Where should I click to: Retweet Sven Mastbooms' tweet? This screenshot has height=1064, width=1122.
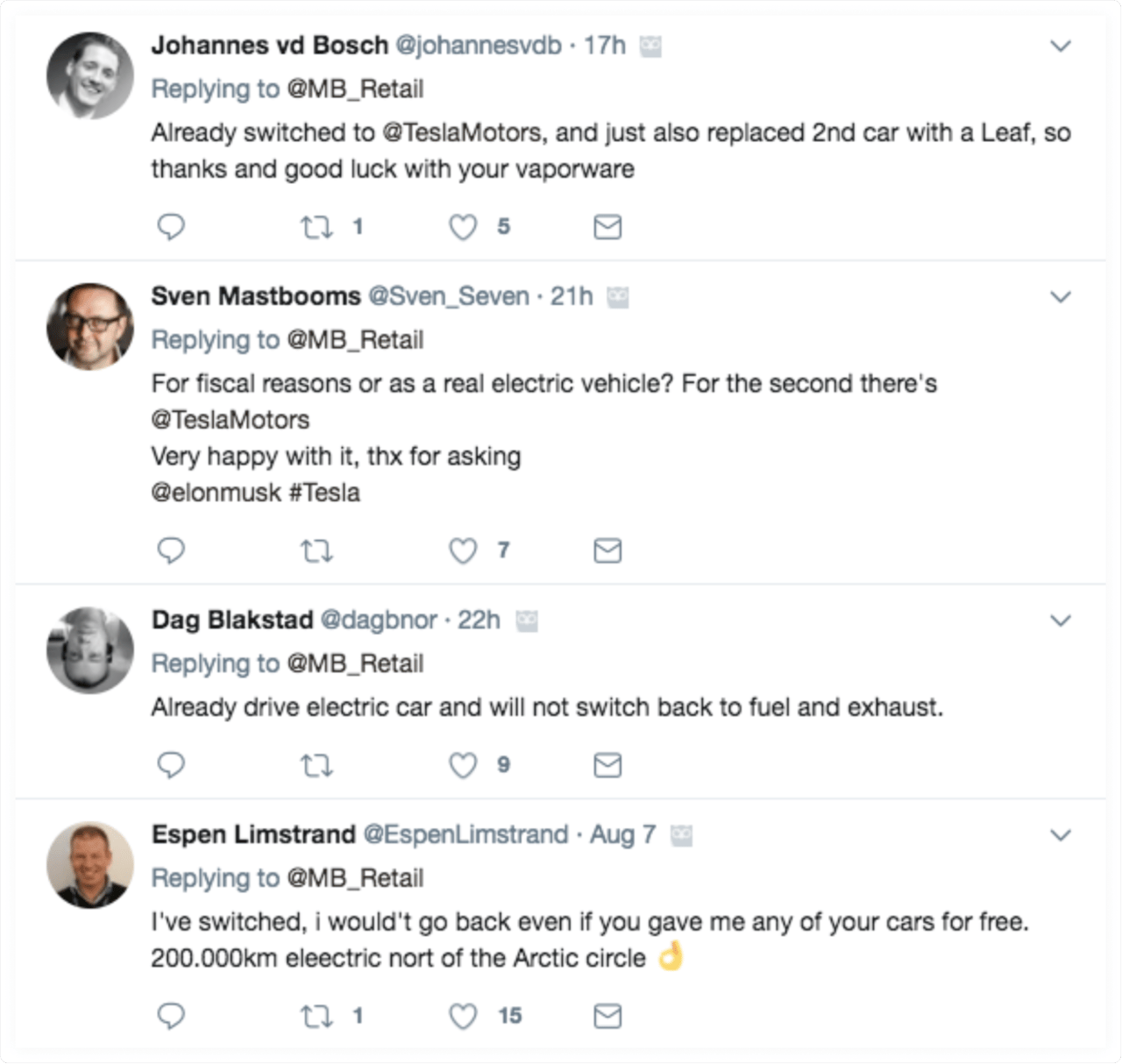[316, 551]
